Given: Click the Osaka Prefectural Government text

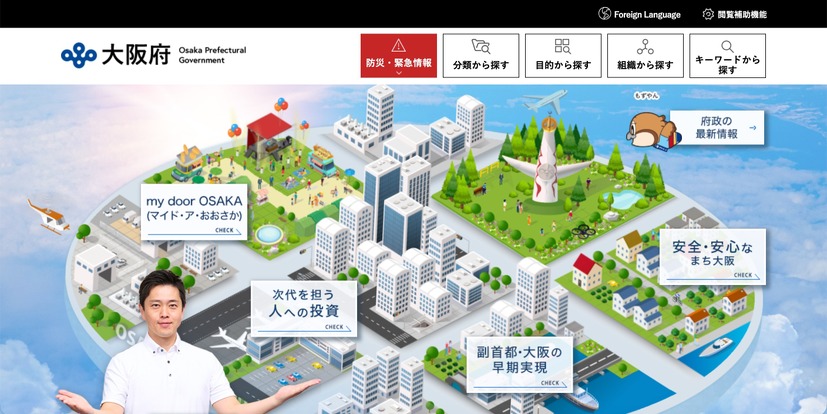Looking at the screenshot, I should (212, 55).
